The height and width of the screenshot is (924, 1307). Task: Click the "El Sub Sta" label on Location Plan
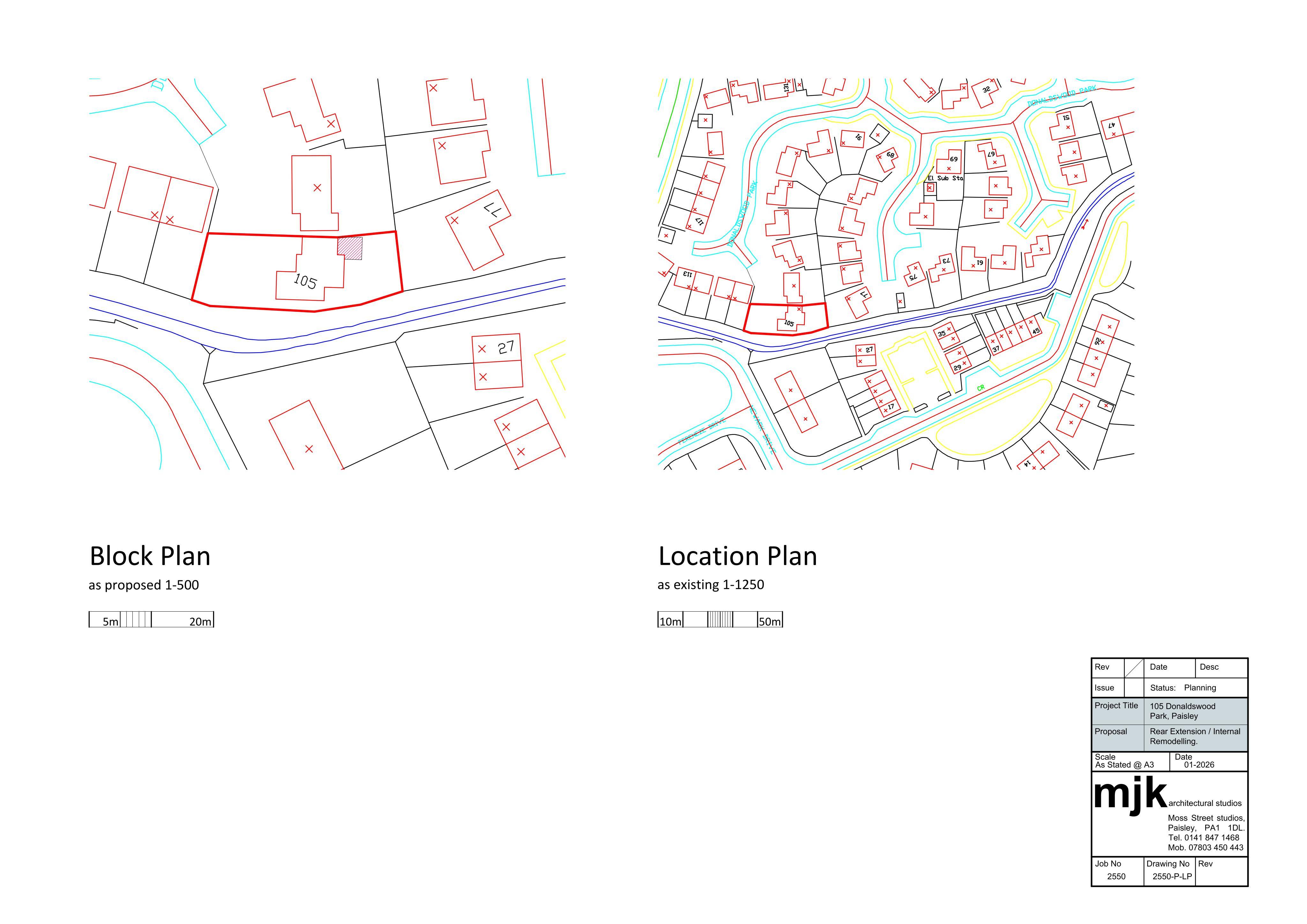click(x=945, y=178)
